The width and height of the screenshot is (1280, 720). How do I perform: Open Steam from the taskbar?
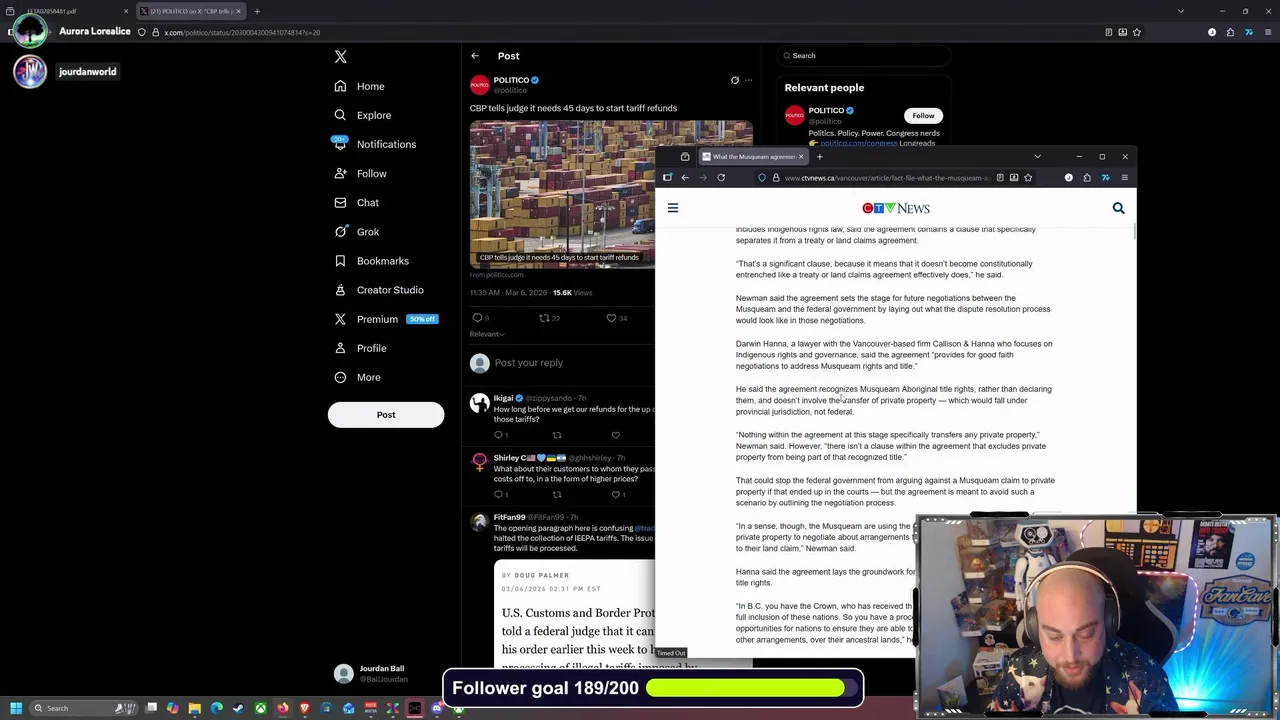tap(238, 708)
